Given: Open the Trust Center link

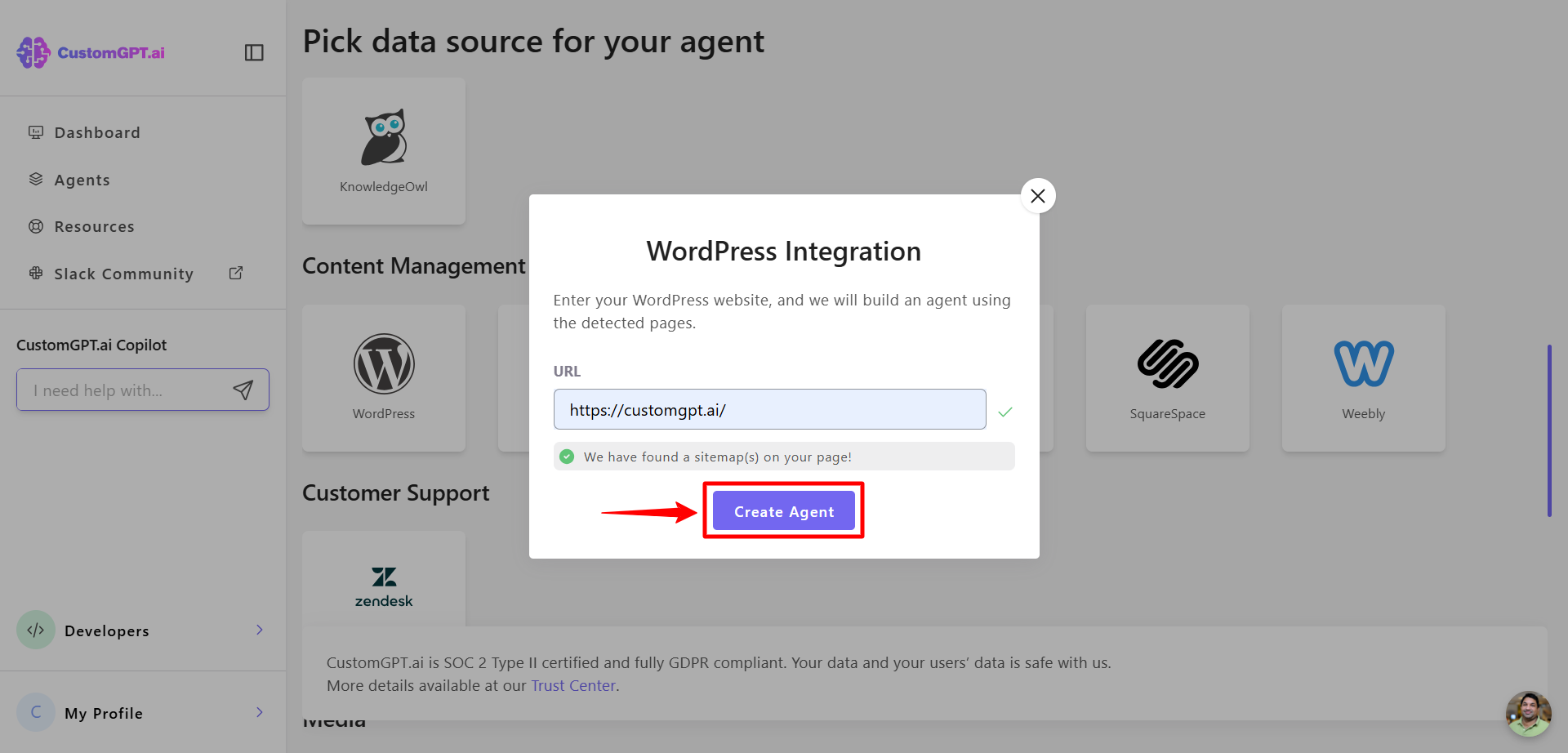Looking at the screenshot, I should coord(573,685).
